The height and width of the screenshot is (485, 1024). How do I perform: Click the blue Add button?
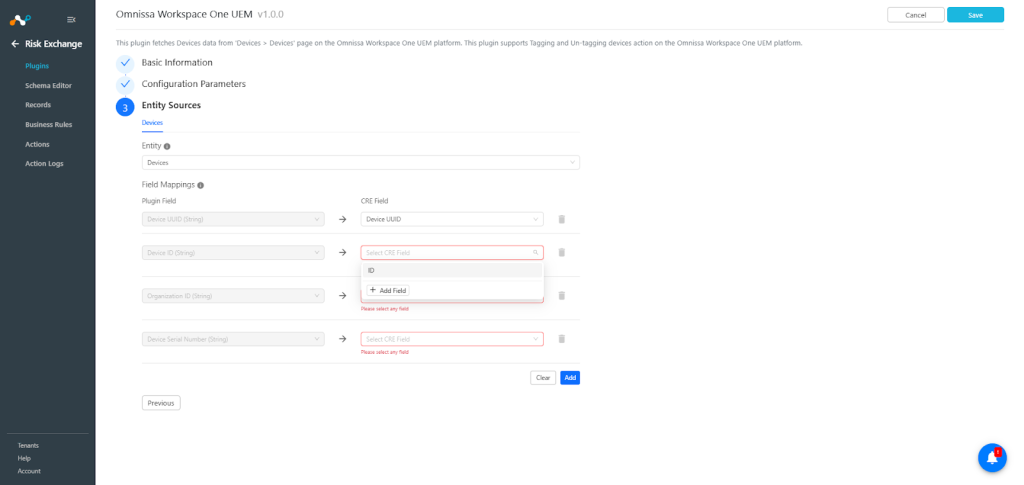[570, 378]
